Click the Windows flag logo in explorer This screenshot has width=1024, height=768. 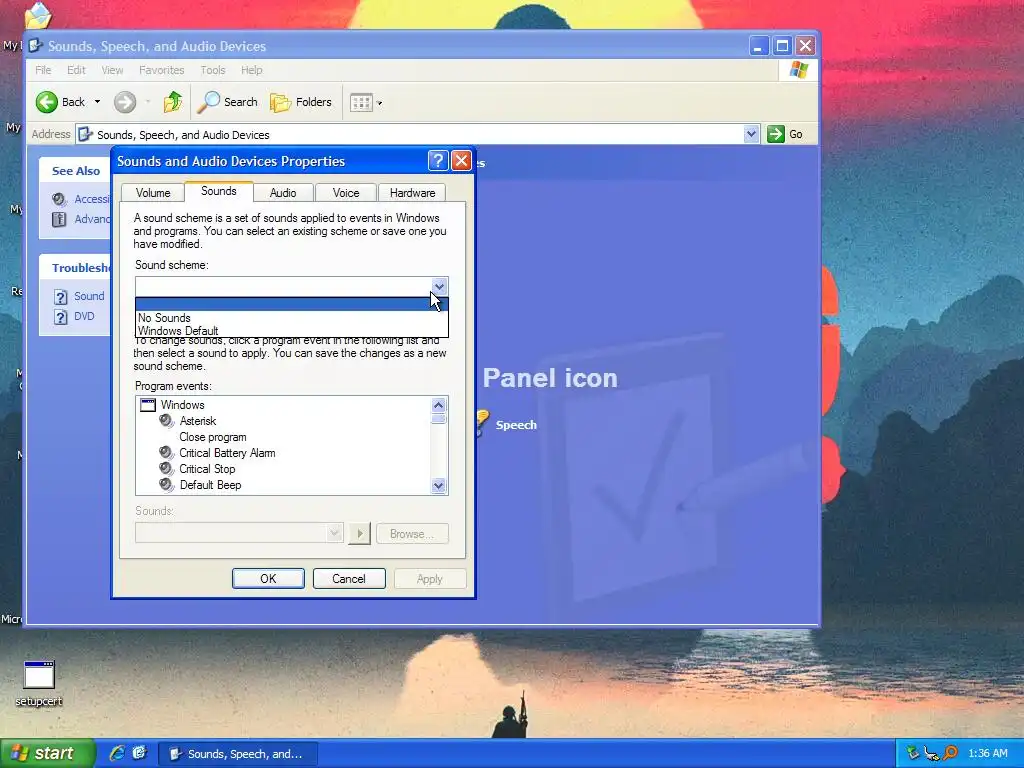(798, 70)
